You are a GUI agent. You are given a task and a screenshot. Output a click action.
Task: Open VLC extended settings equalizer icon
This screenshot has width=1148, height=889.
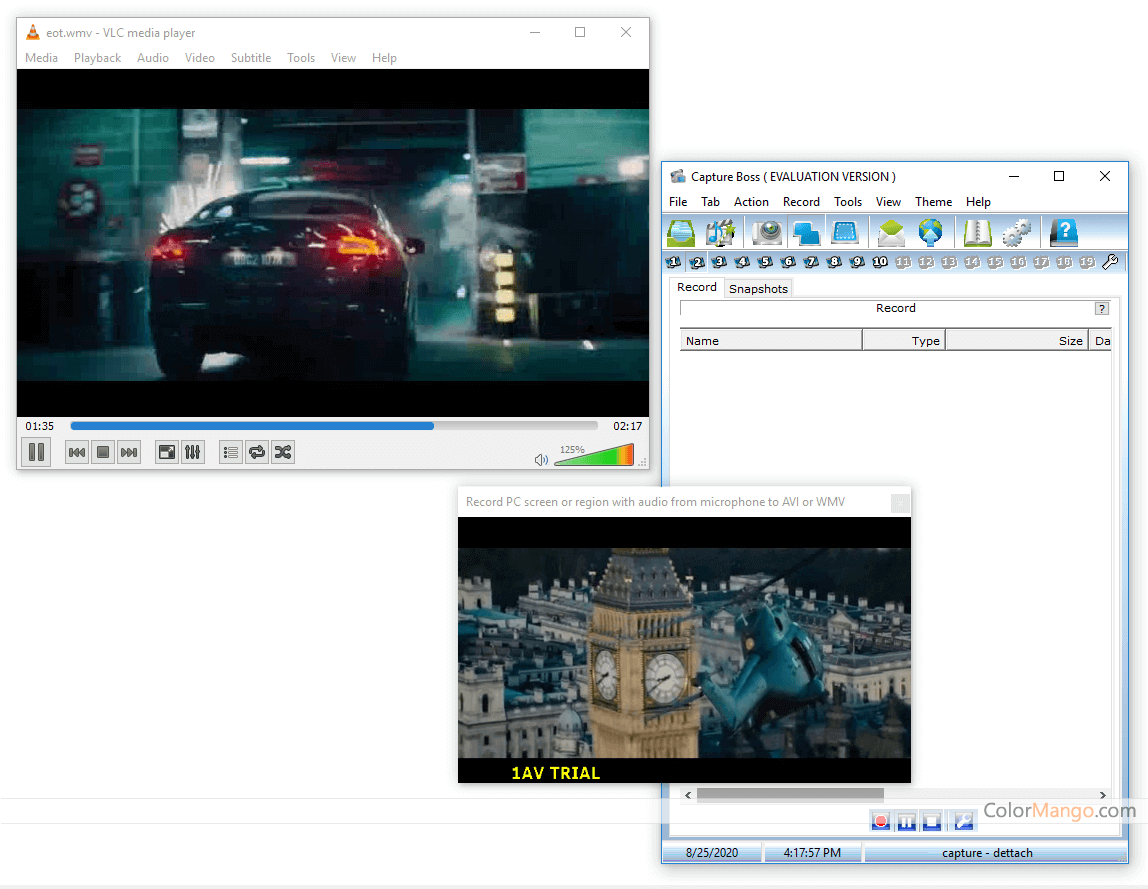pos(193,452)
